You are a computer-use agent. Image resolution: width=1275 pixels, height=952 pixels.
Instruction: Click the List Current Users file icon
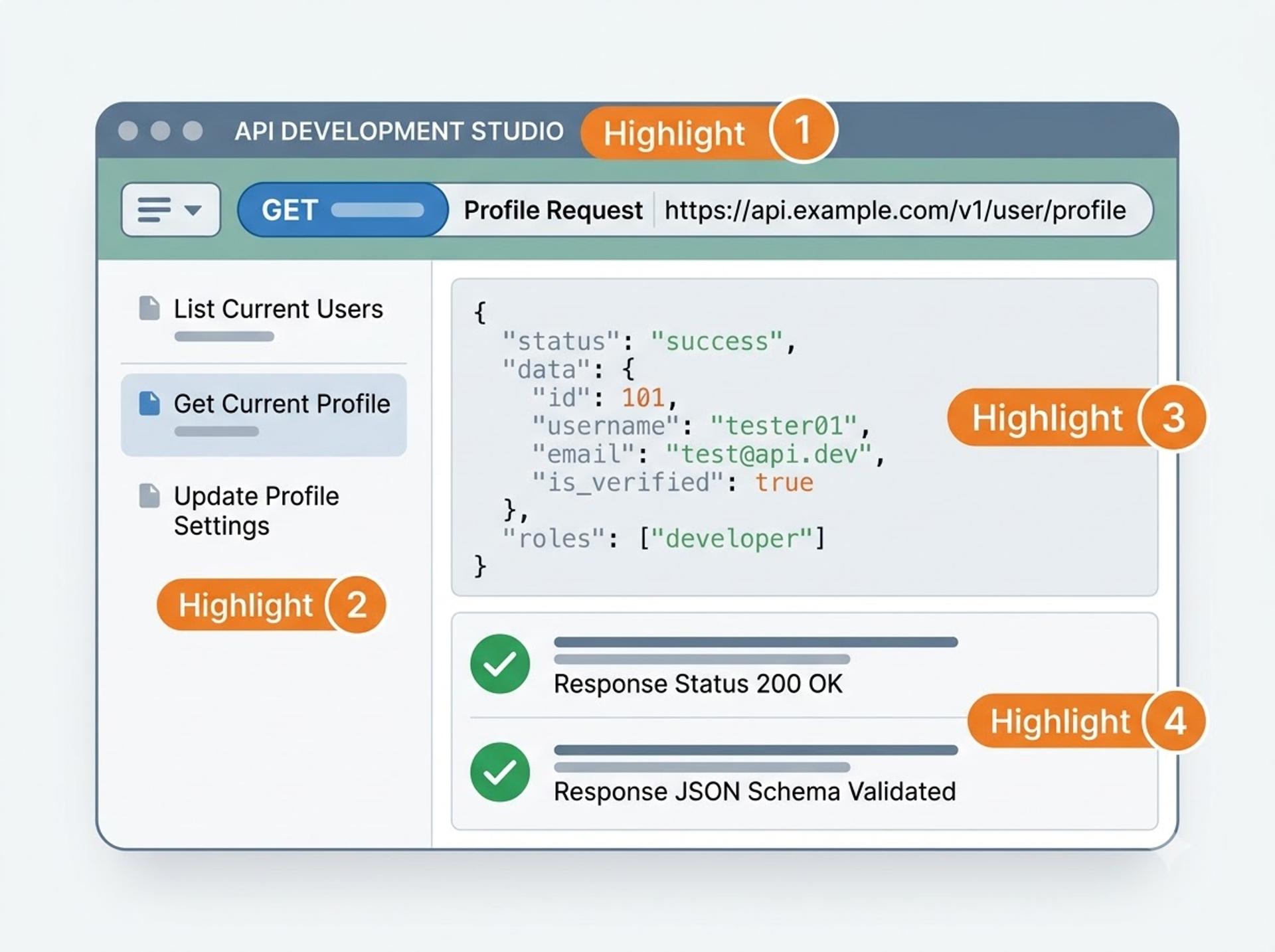click(x=149, y=308)
